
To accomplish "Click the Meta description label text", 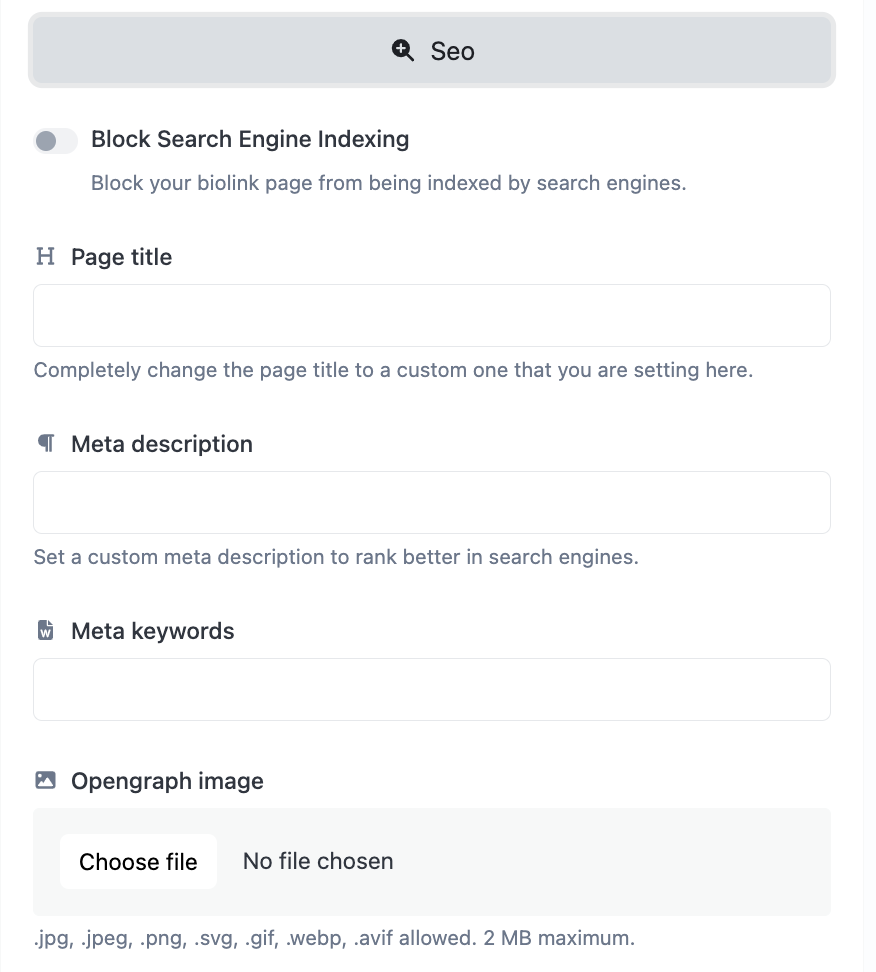I will pyautogui.click(x=162, y=444).
